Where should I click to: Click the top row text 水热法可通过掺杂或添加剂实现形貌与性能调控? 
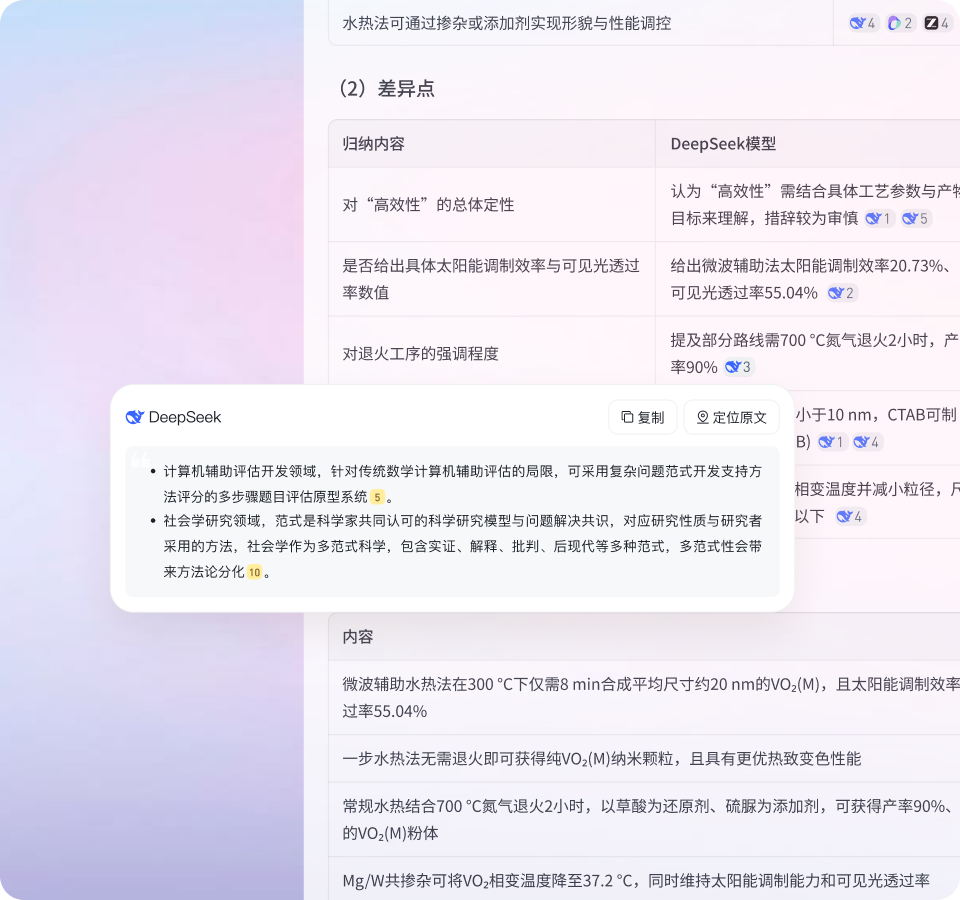[507, 23]
